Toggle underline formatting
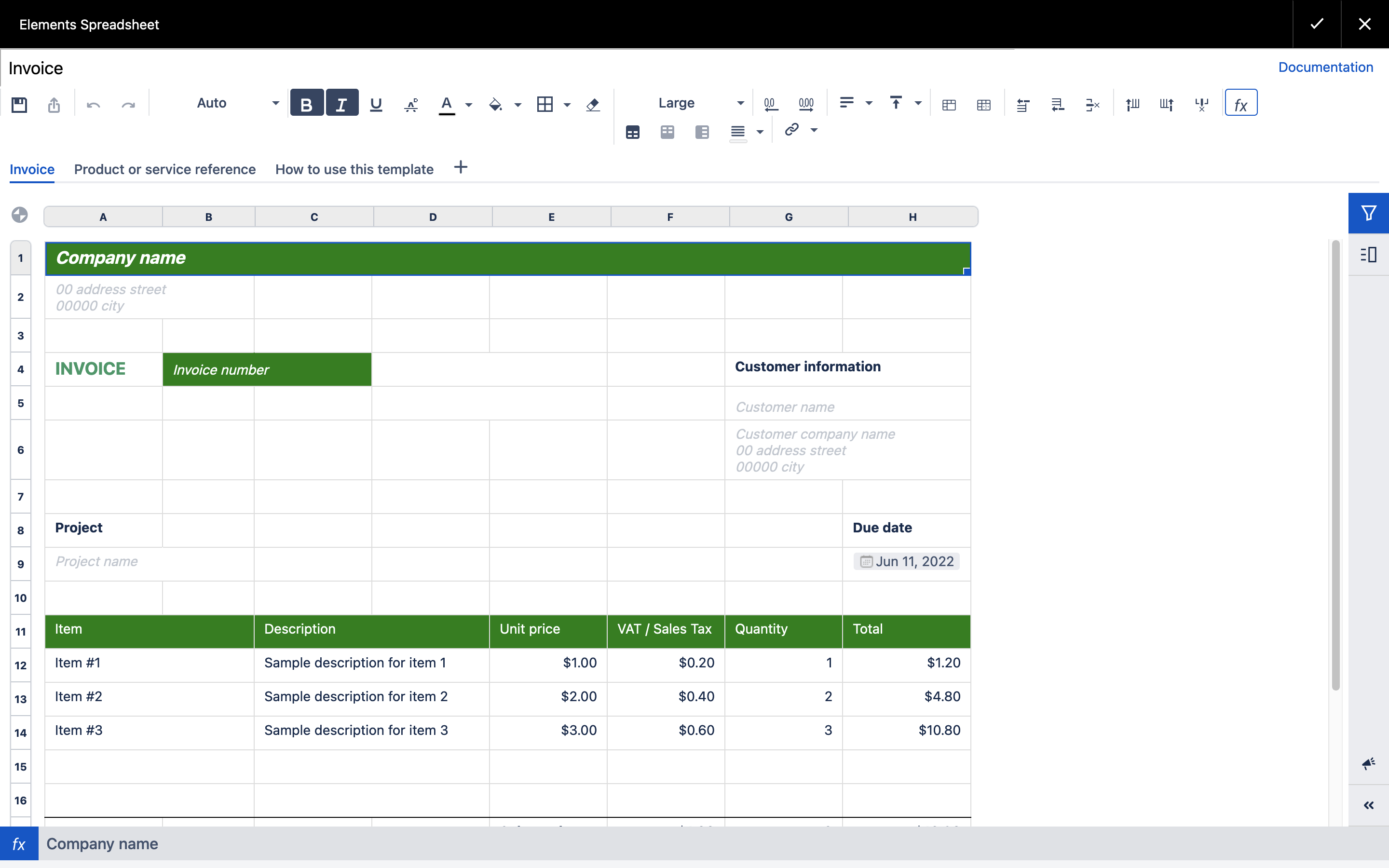The image size is (1389, 868). click(376, 104)
